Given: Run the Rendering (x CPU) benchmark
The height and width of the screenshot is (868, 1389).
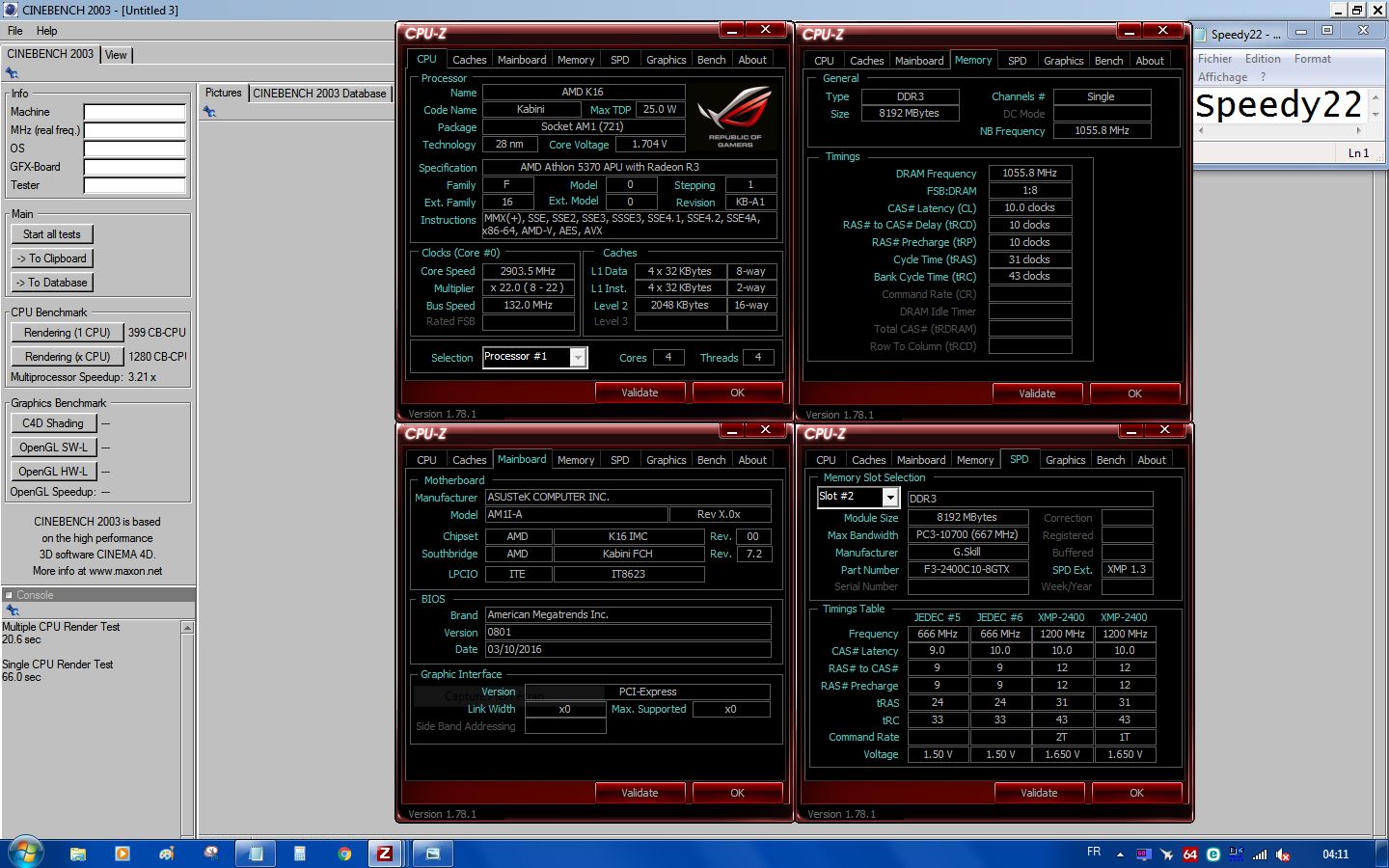Looking at the screenshot, I should [68, 357].
